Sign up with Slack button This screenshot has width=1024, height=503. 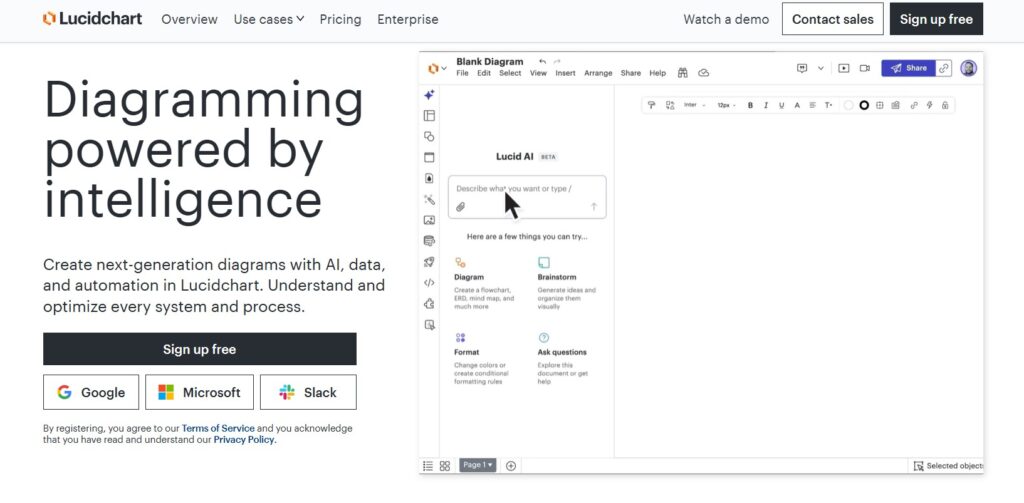coord(308,392)
